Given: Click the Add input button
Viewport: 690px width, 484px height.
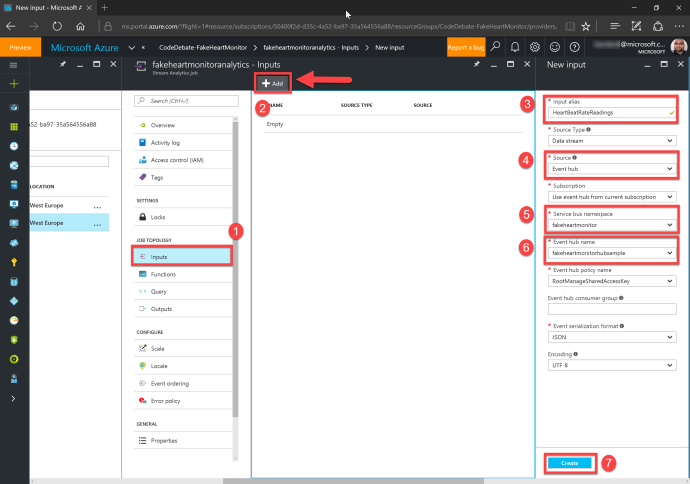Looking at the screenshot, I should [x=273, y=83].
